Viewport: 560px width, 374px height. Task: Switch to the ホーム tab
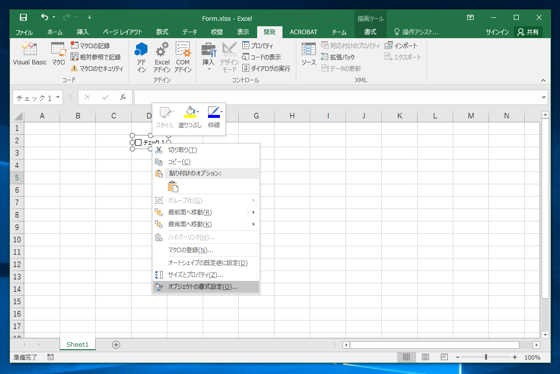(55, 32)
